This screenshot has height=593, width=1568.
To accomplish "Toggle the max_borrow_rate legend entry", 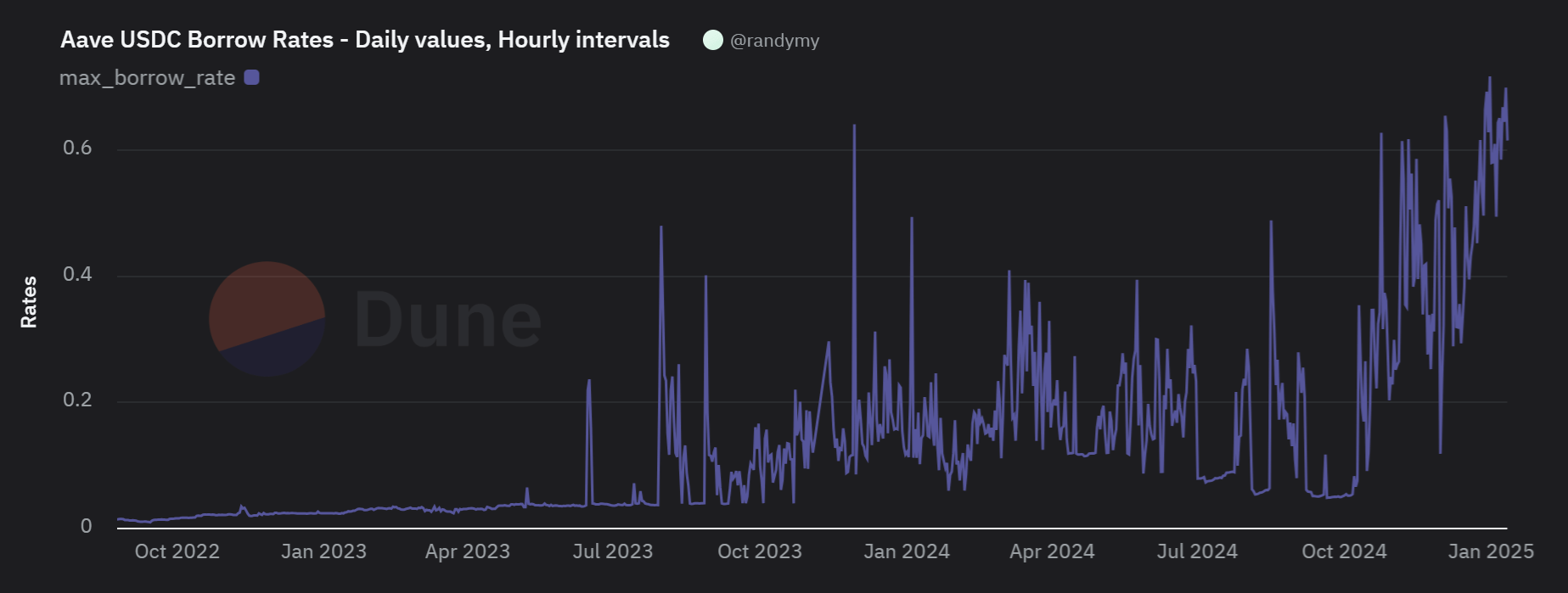I will [x=159, y=78].
